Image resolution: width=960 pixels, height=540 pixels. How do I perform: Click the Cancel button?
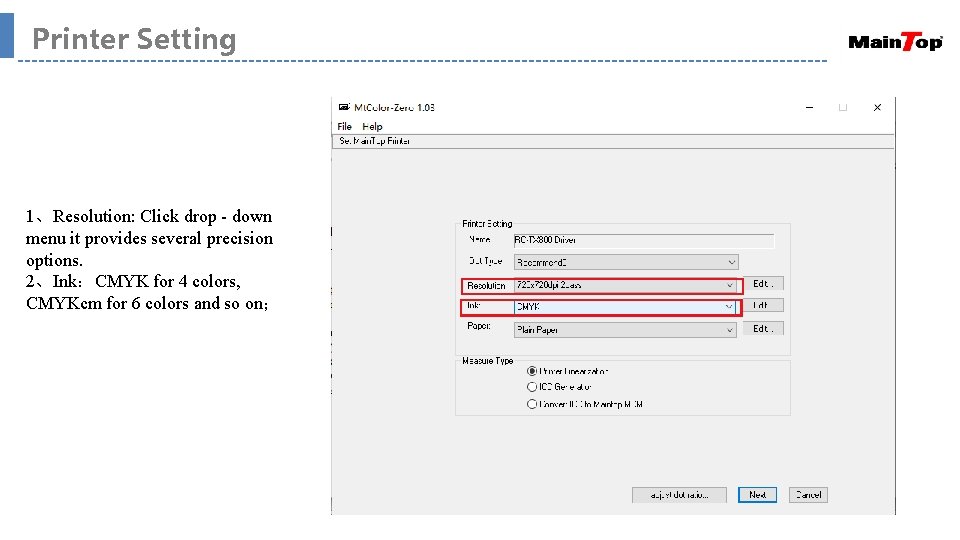pos(807,495)
